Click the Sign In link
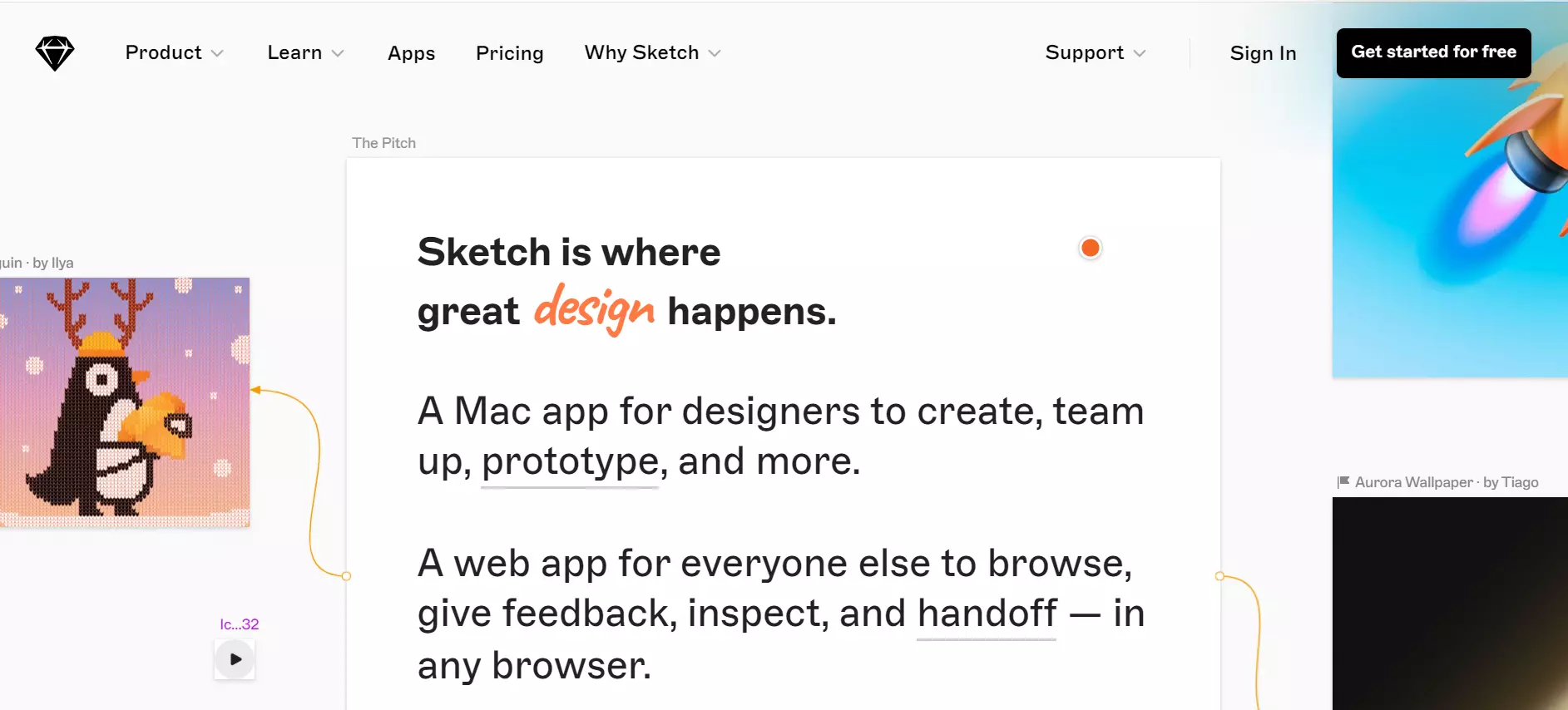Screen dimensions: 1568x710 (1263, 53)
